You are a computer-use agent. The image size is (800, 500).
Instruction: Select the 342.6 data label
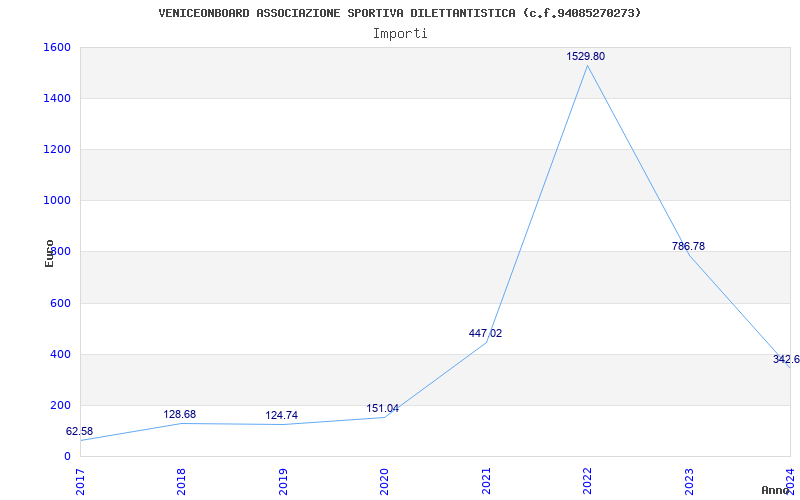(786, 359)
